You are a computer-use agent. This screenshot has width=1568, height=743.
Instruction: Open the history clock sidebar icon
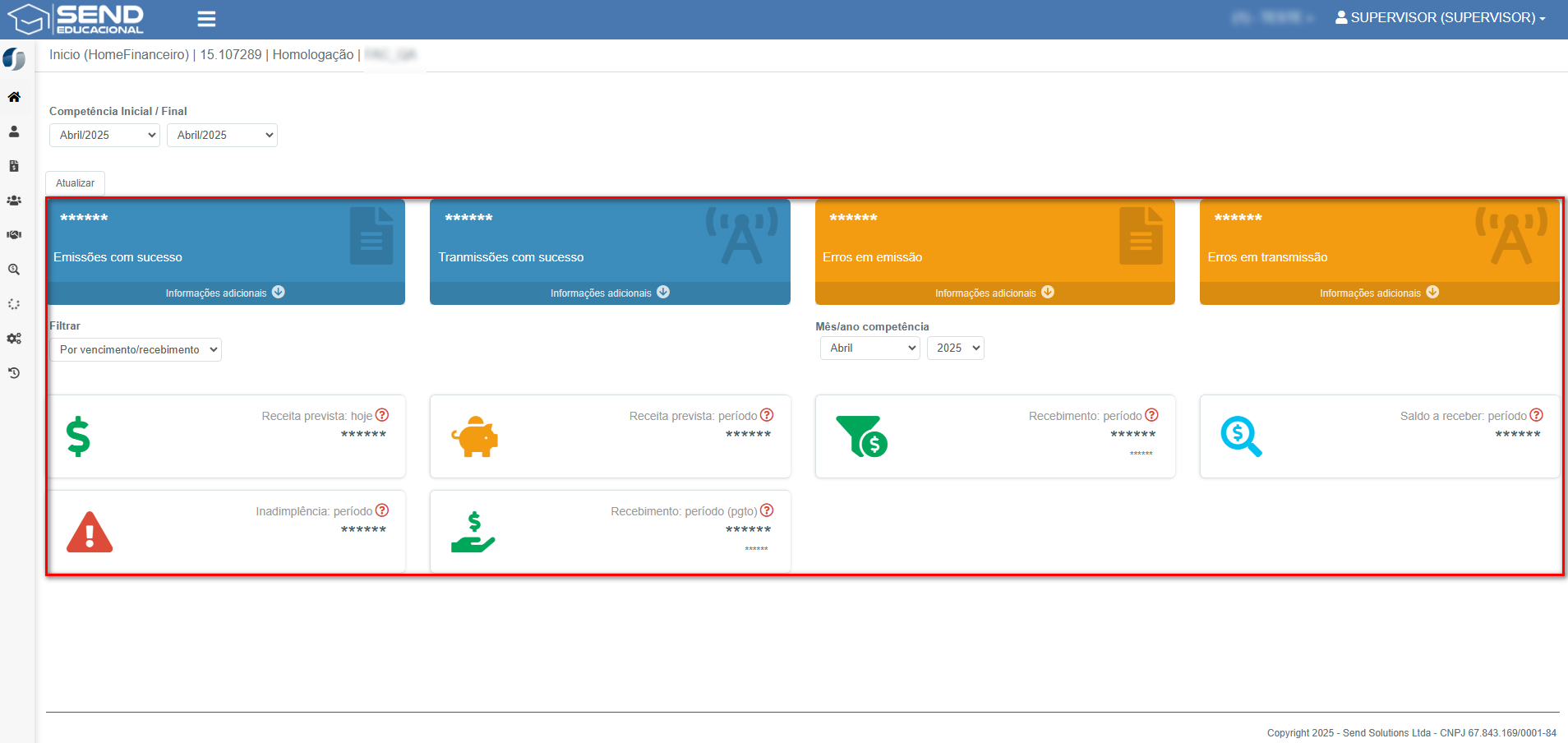[x=14, y=373]
